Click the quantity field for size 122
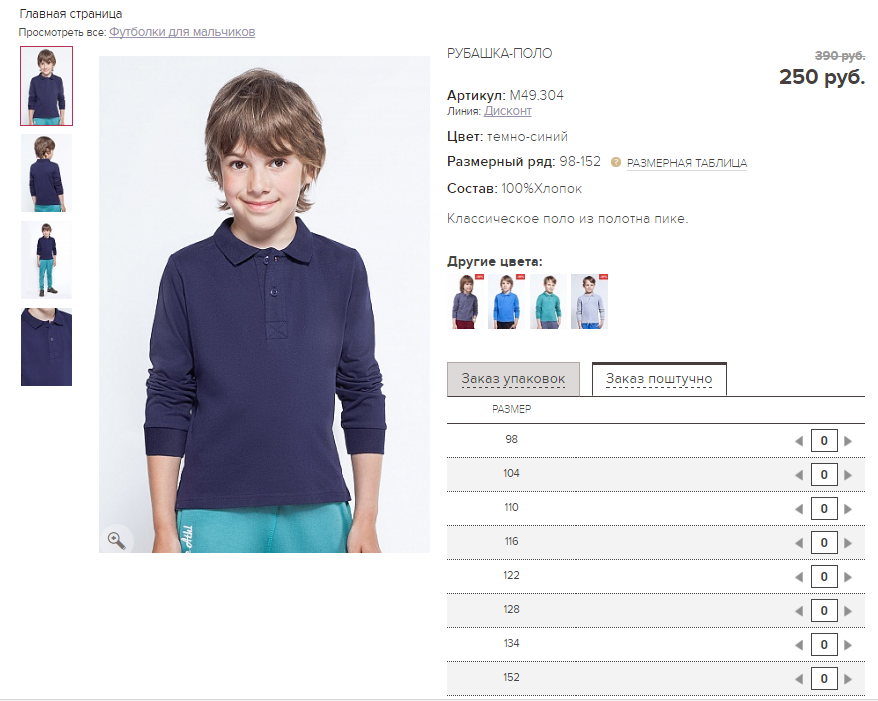This screenshot has width=878, height=701. pos(823,577)
